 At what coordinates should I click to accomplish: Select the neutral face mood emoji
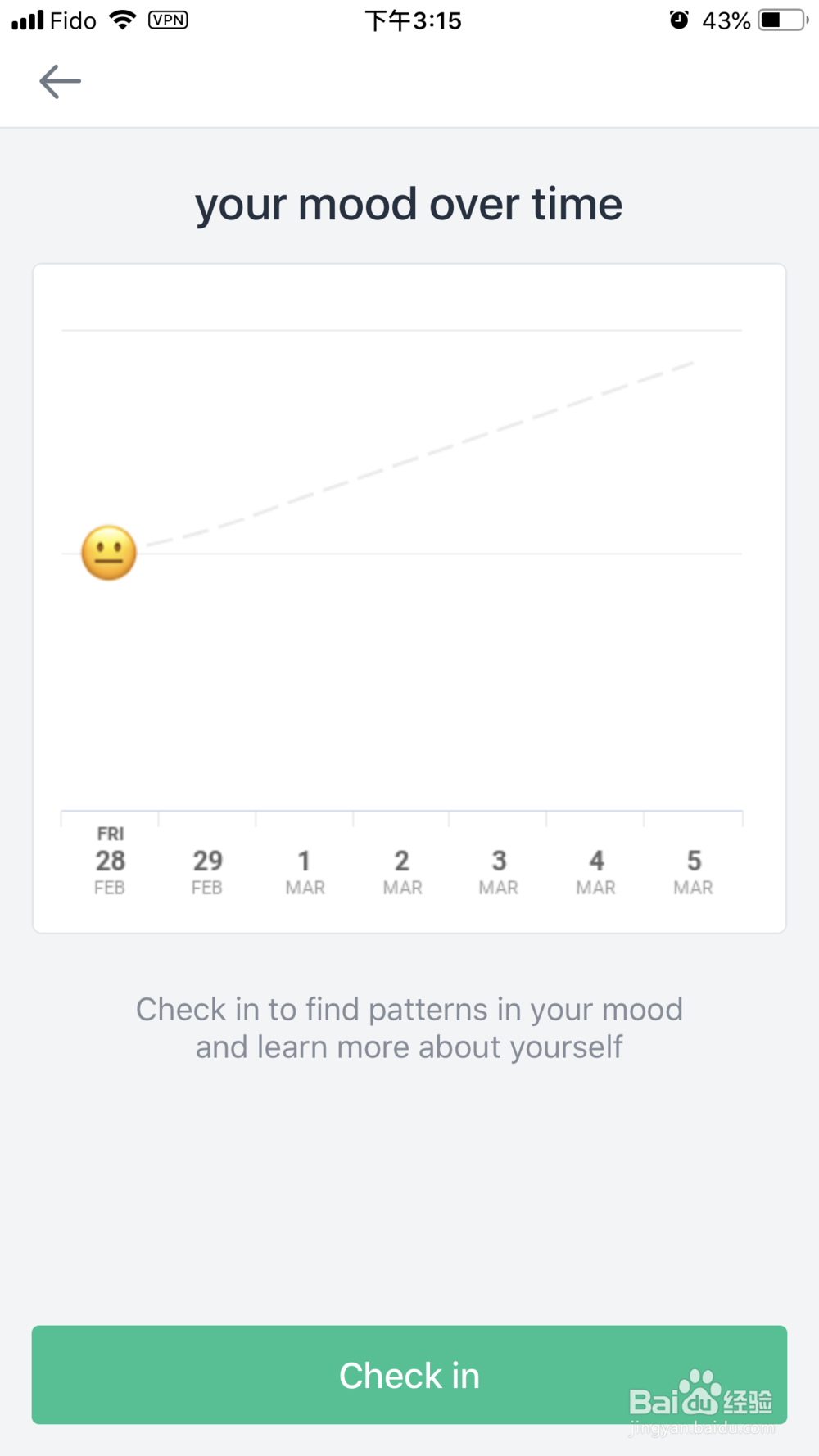[109, 553]
